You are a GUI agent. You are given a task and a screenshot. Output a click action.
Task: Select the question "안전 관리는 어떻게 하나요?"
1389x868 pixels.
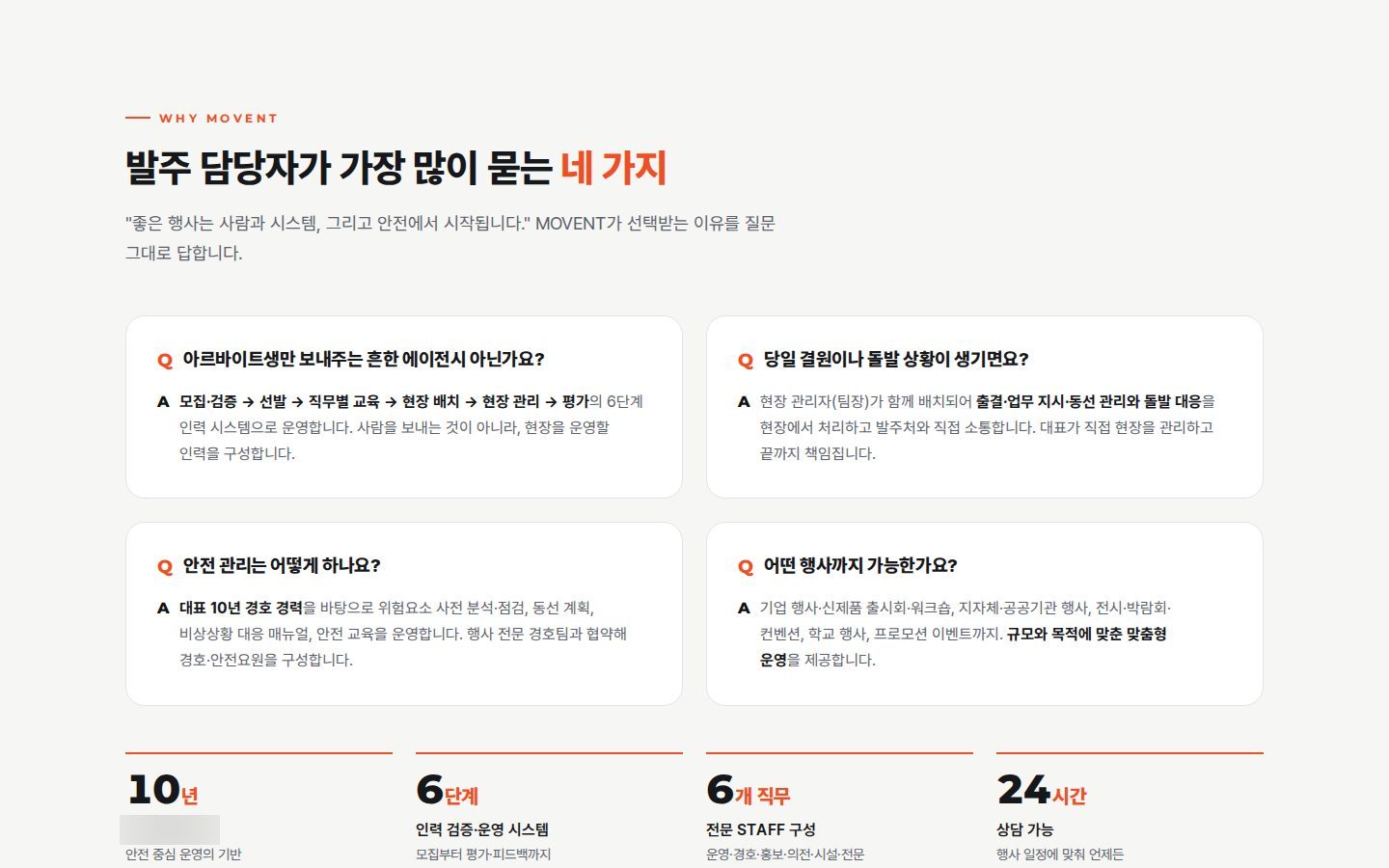282,566
